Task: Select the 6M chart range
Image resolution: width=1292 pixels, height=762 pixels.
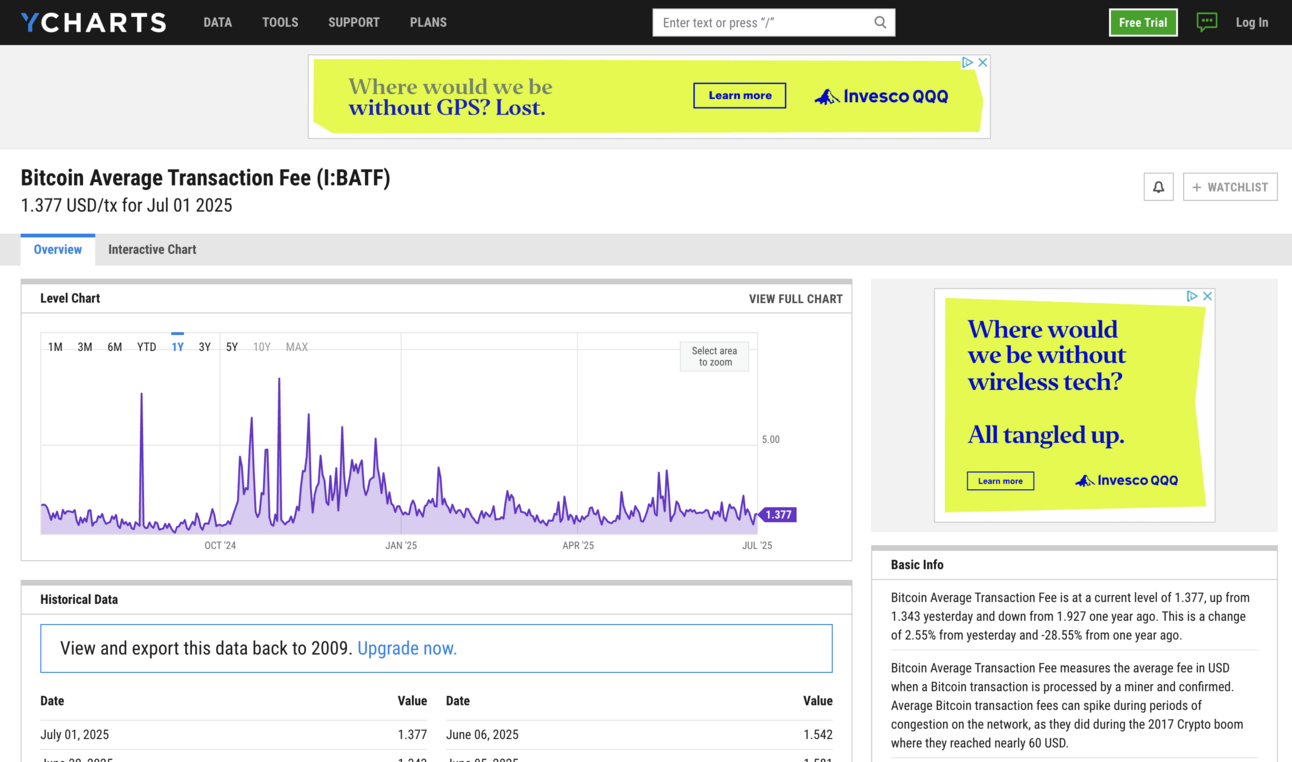Action: (x=115, y=347)
